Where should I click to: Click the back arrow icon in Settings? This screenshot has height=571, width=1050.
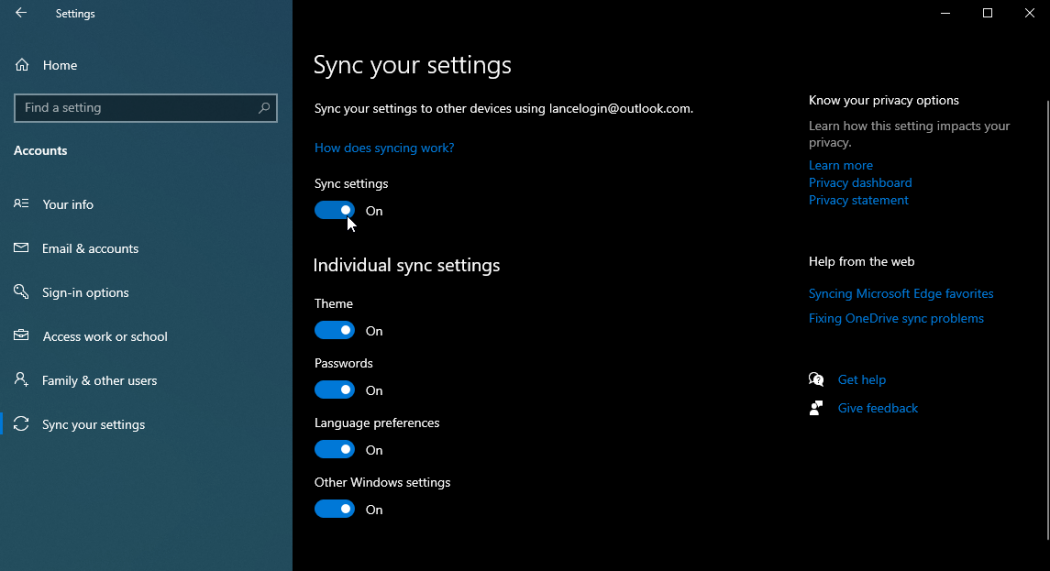(21, 14)
